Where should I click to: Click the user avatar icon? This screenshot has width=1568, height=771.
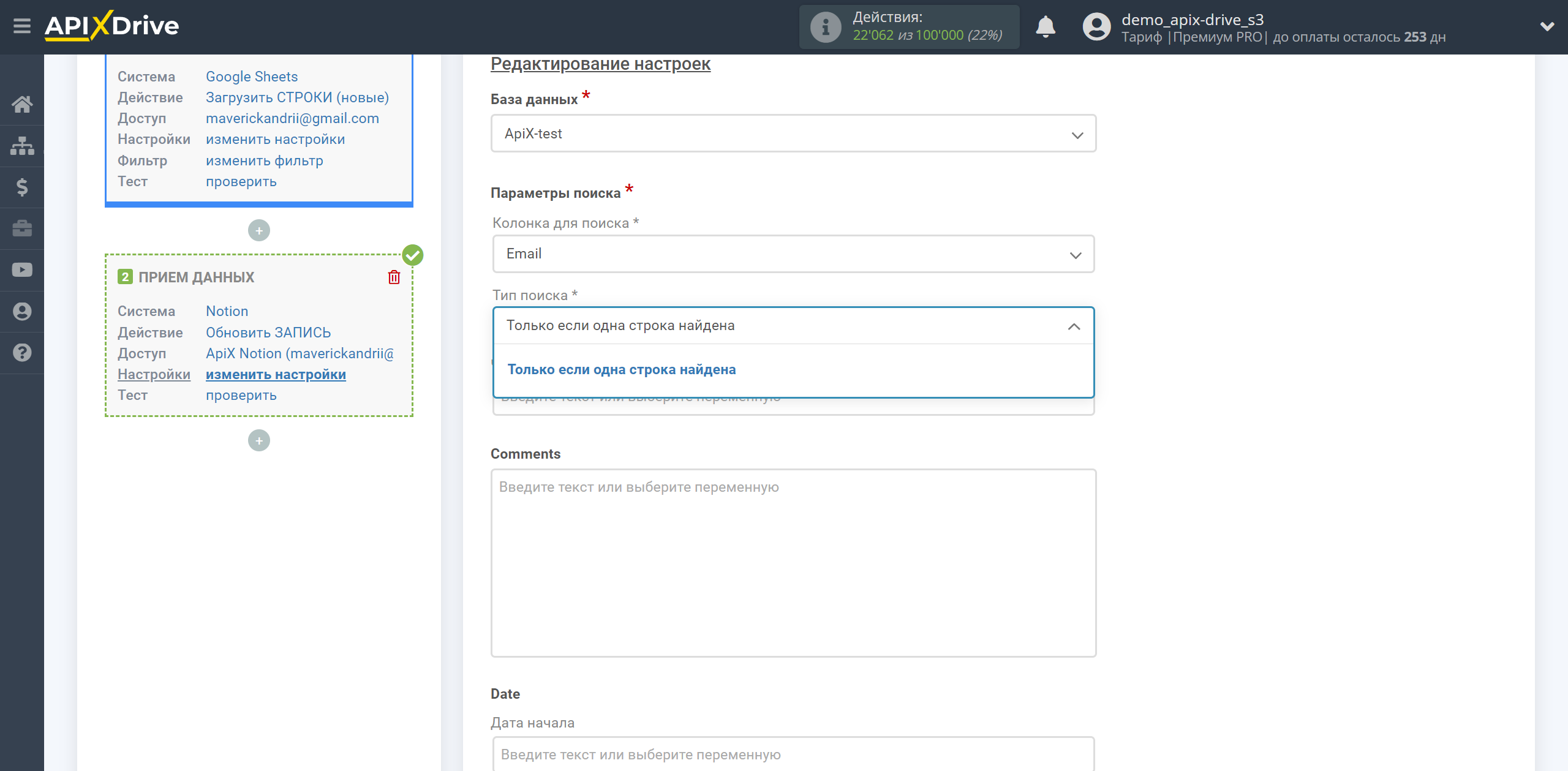click(x=1096, y=27)
